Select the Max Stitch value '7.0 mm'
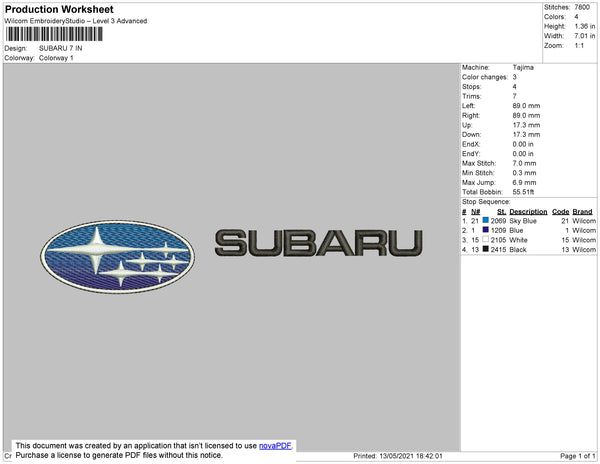The image size is (600, 464). tap(524, 163)
